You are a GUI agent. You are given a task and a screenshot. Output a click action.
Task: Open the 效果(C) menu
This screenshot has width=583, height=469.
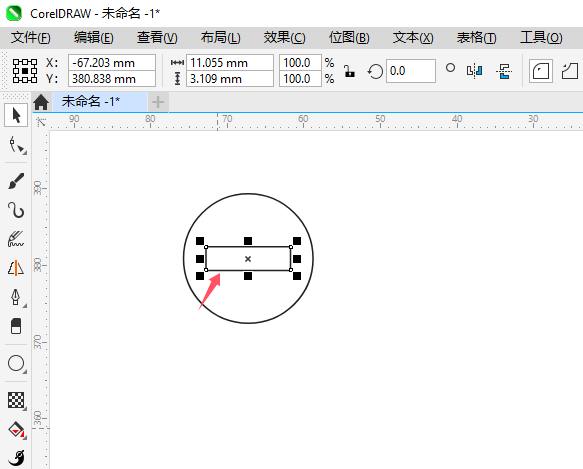click(284, 38)
